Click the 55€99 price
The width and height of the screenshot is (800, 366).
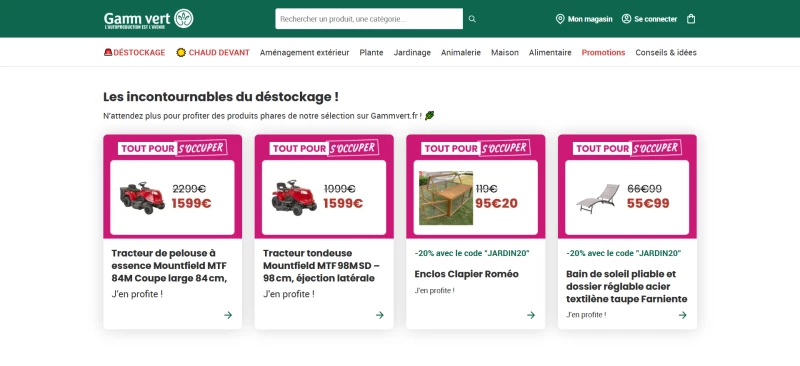click(648, 203)
